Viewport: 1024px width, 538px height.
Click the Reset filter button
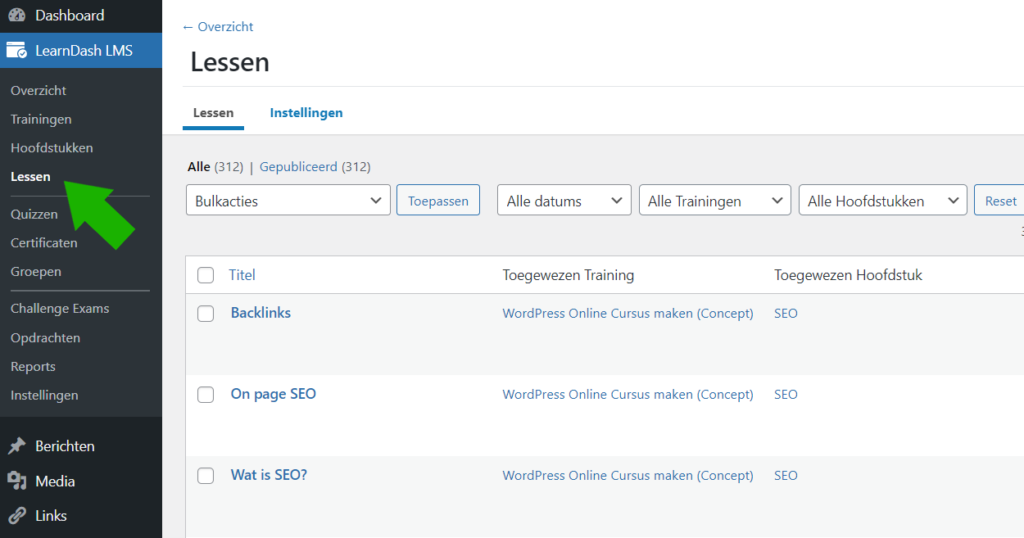(999, 201)
